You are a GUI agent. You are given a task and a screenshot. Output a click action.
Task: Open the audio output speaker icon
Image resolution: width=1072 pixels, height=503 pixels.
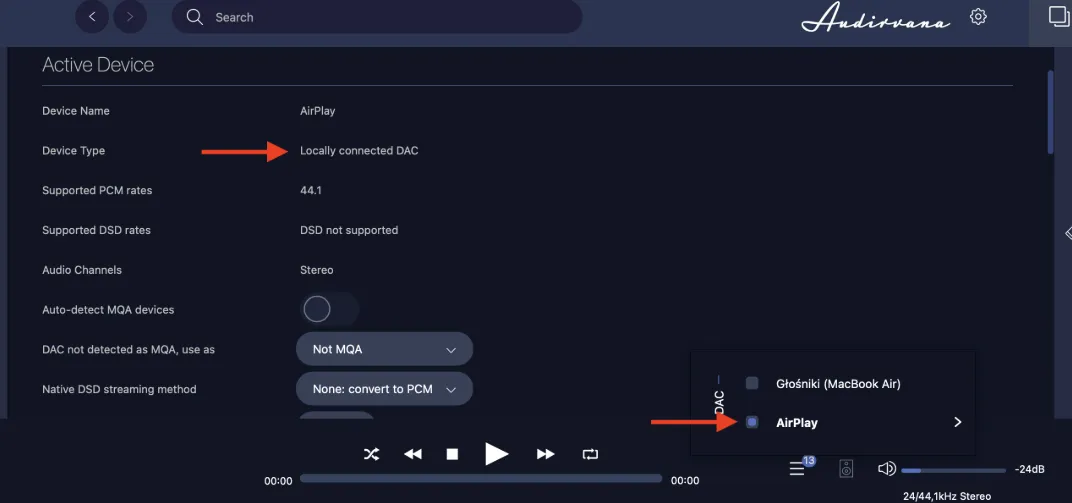coord(846,469)
